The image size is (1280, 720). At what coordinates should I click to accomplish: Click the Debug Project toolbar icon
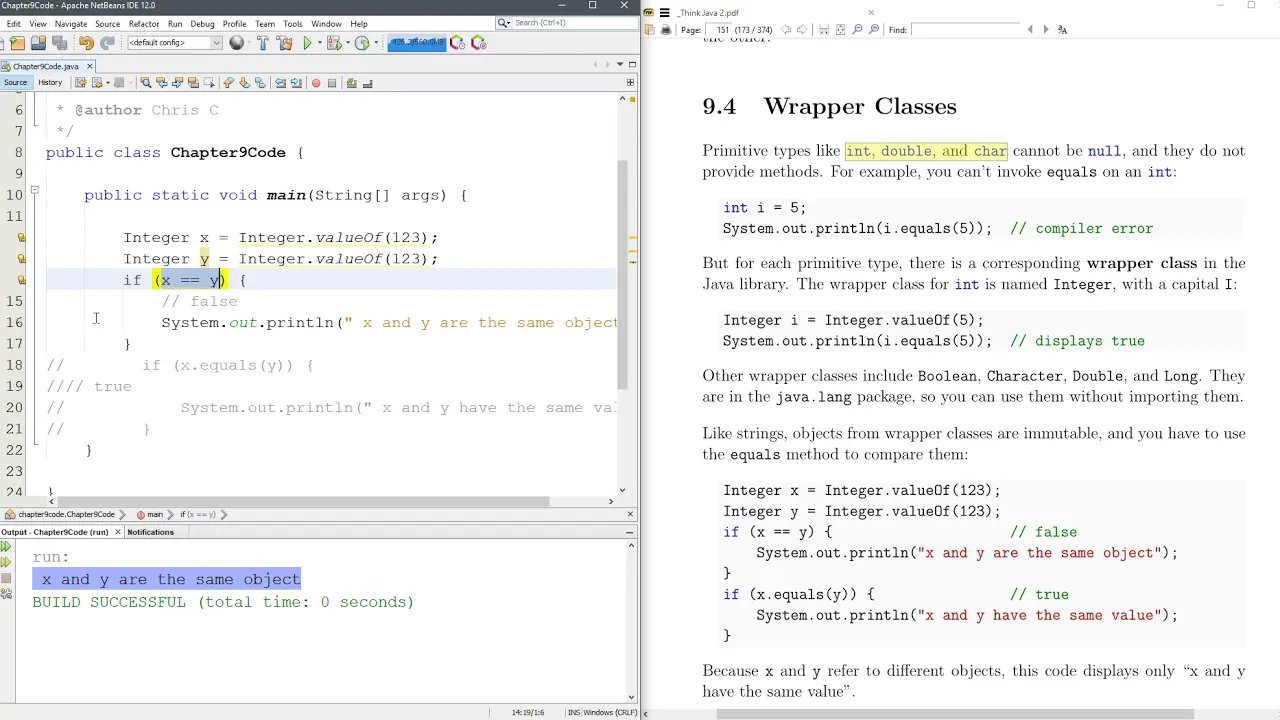(334, 43)
